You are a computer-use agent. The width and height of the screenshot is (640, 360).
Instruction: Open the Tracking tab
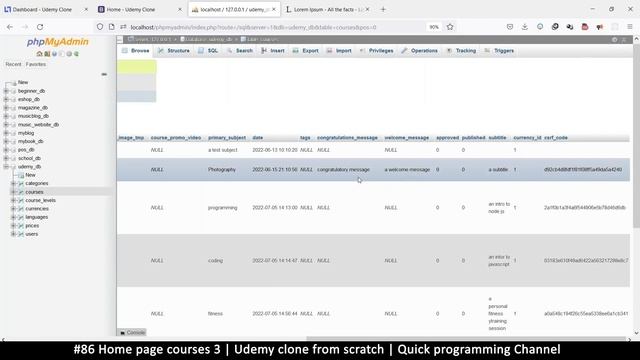pyautogui.click(x=461, y=51)
